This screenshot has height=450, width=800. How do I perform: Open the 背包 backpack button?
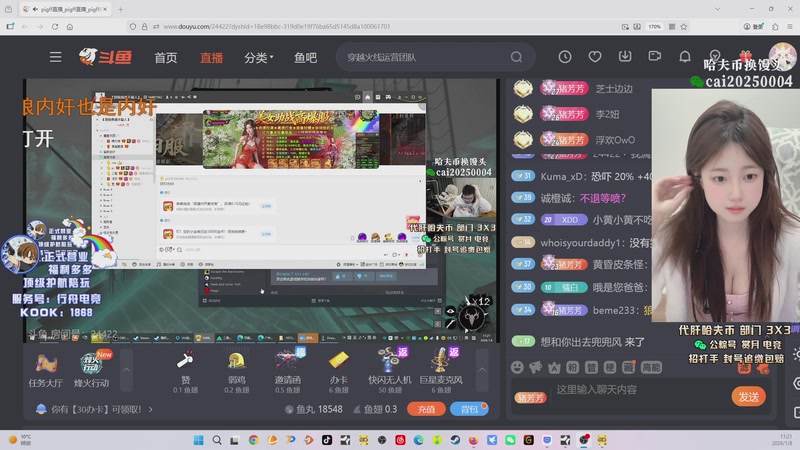click(469, 409)
